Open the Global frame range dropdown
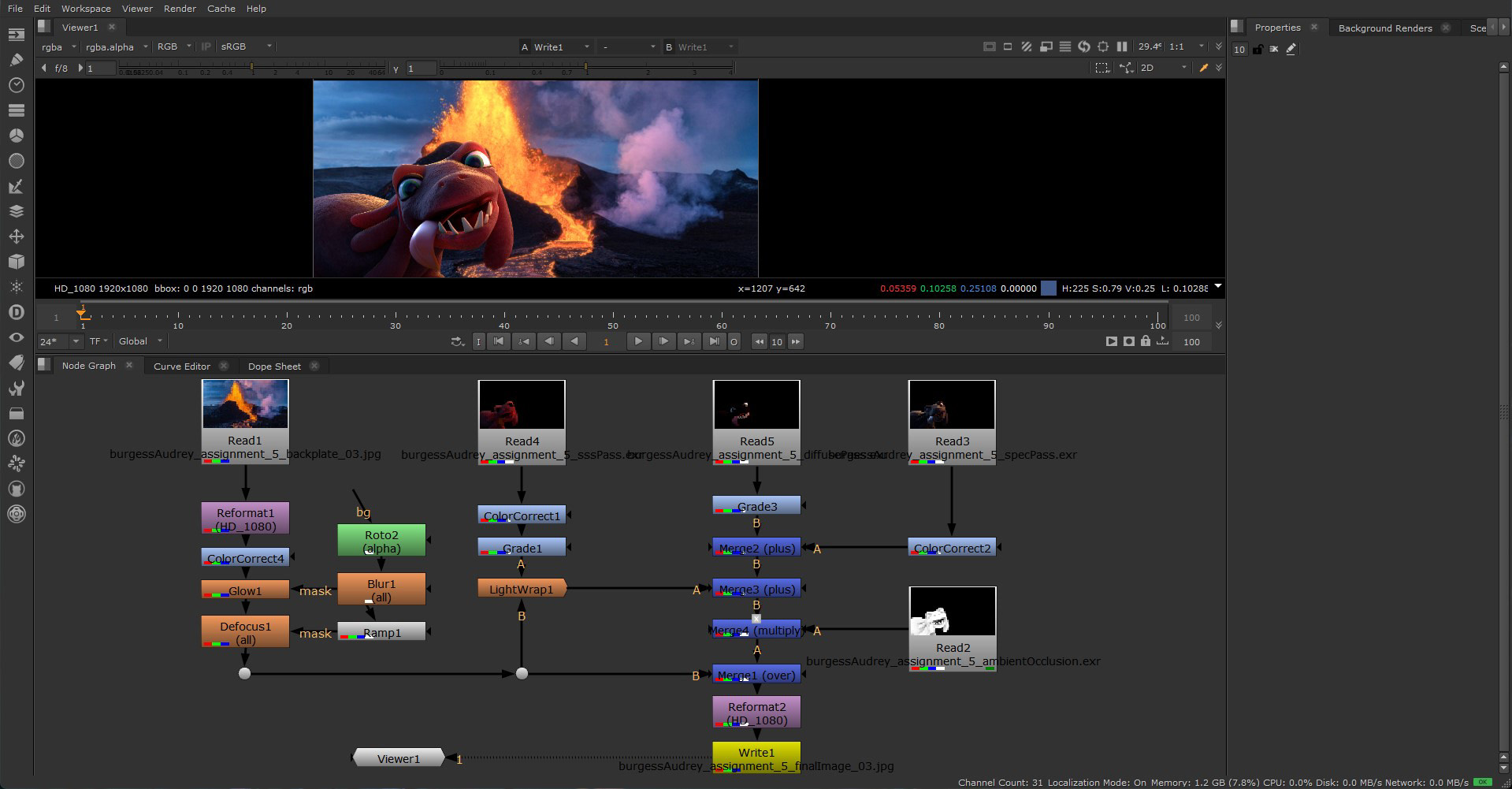 140,341
